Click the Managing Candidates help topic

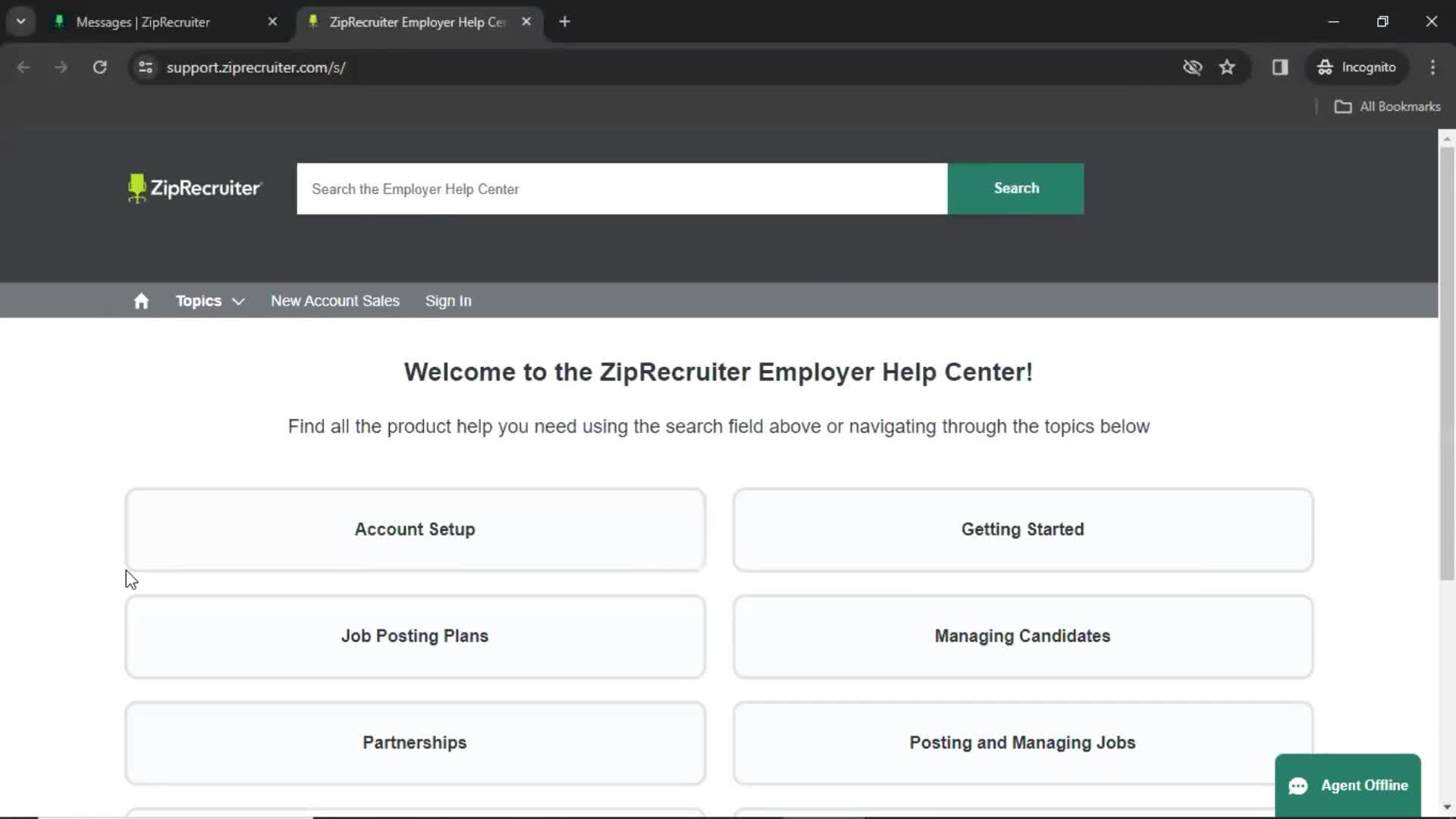click(1022, 636)
